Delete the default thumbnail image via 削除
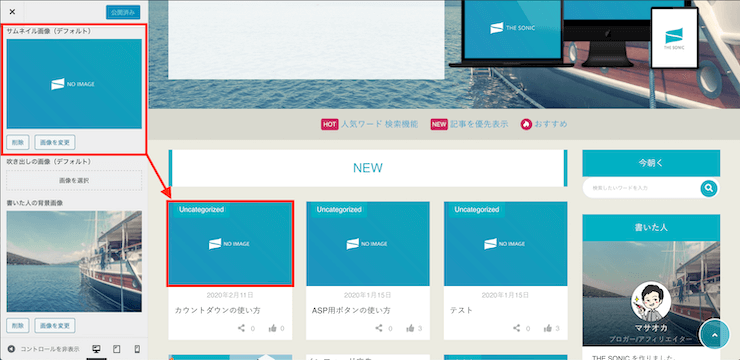Screen dimensions: 740x360 point(18,142)
